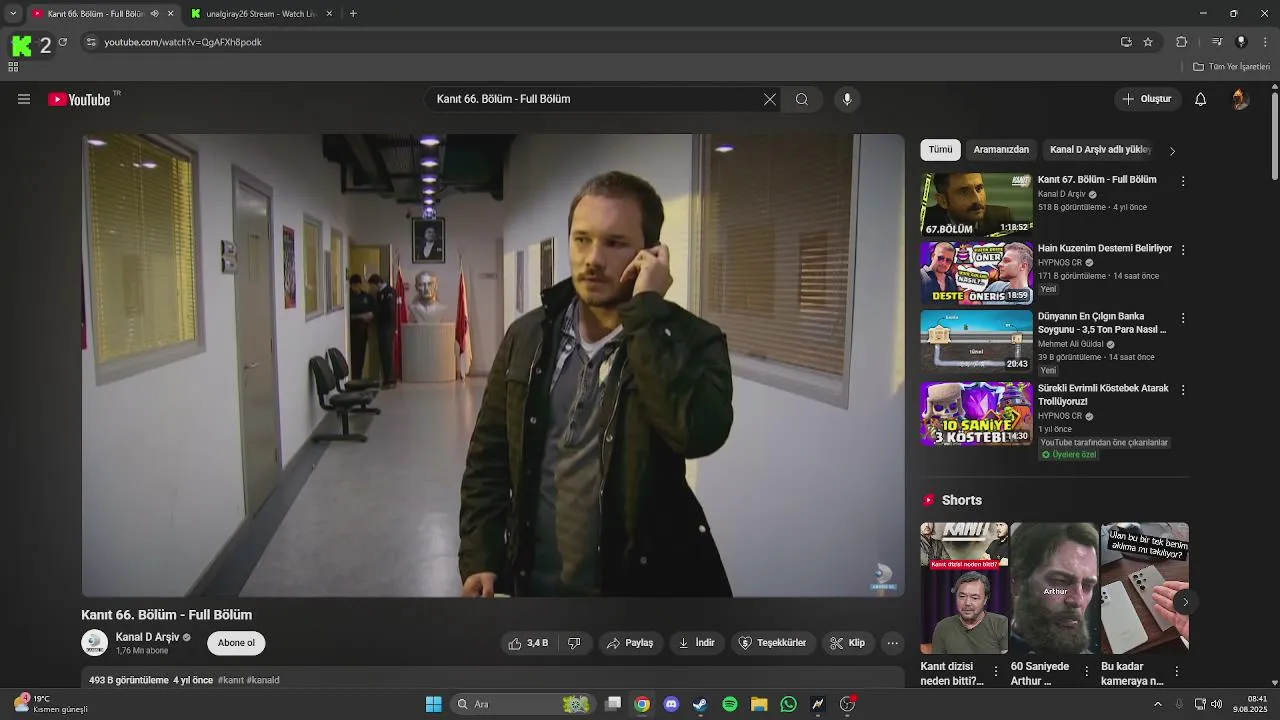This screenshot has width=1280, height=720.
Task: Open YouTube notifications bell
Action: (1201, 99)
